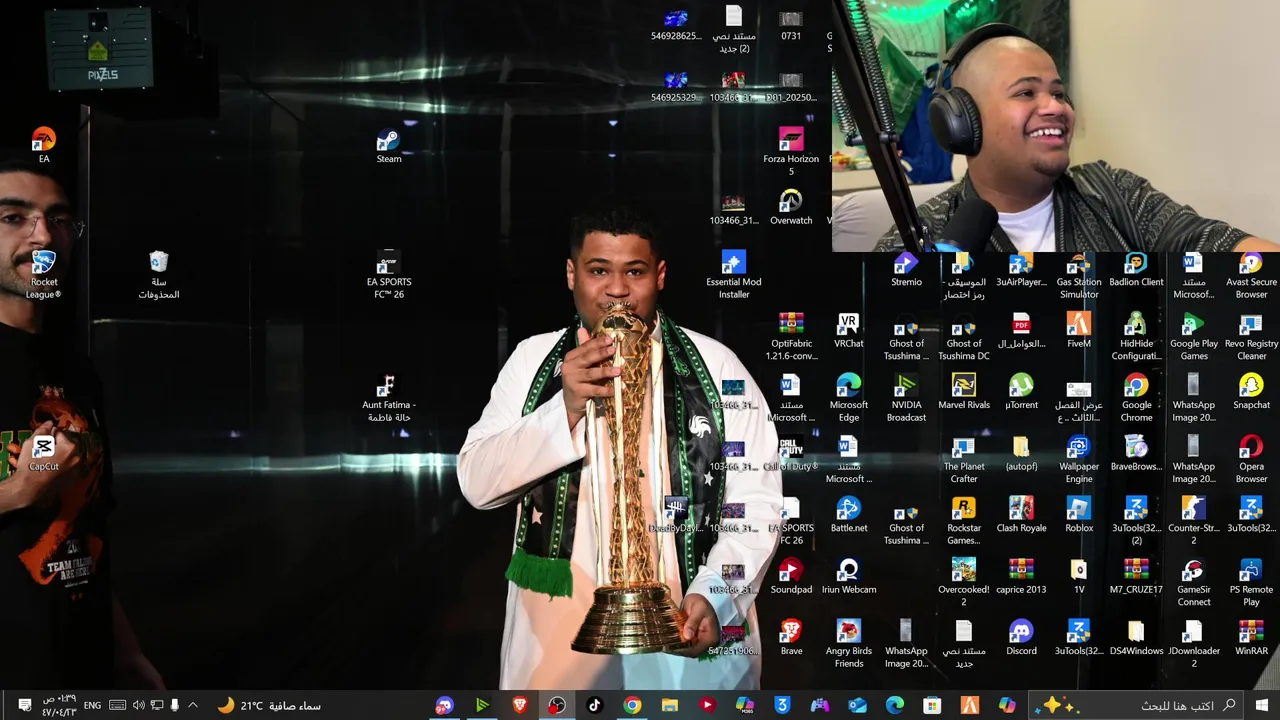Select the Stremio desktop icon

pos(906,269)
